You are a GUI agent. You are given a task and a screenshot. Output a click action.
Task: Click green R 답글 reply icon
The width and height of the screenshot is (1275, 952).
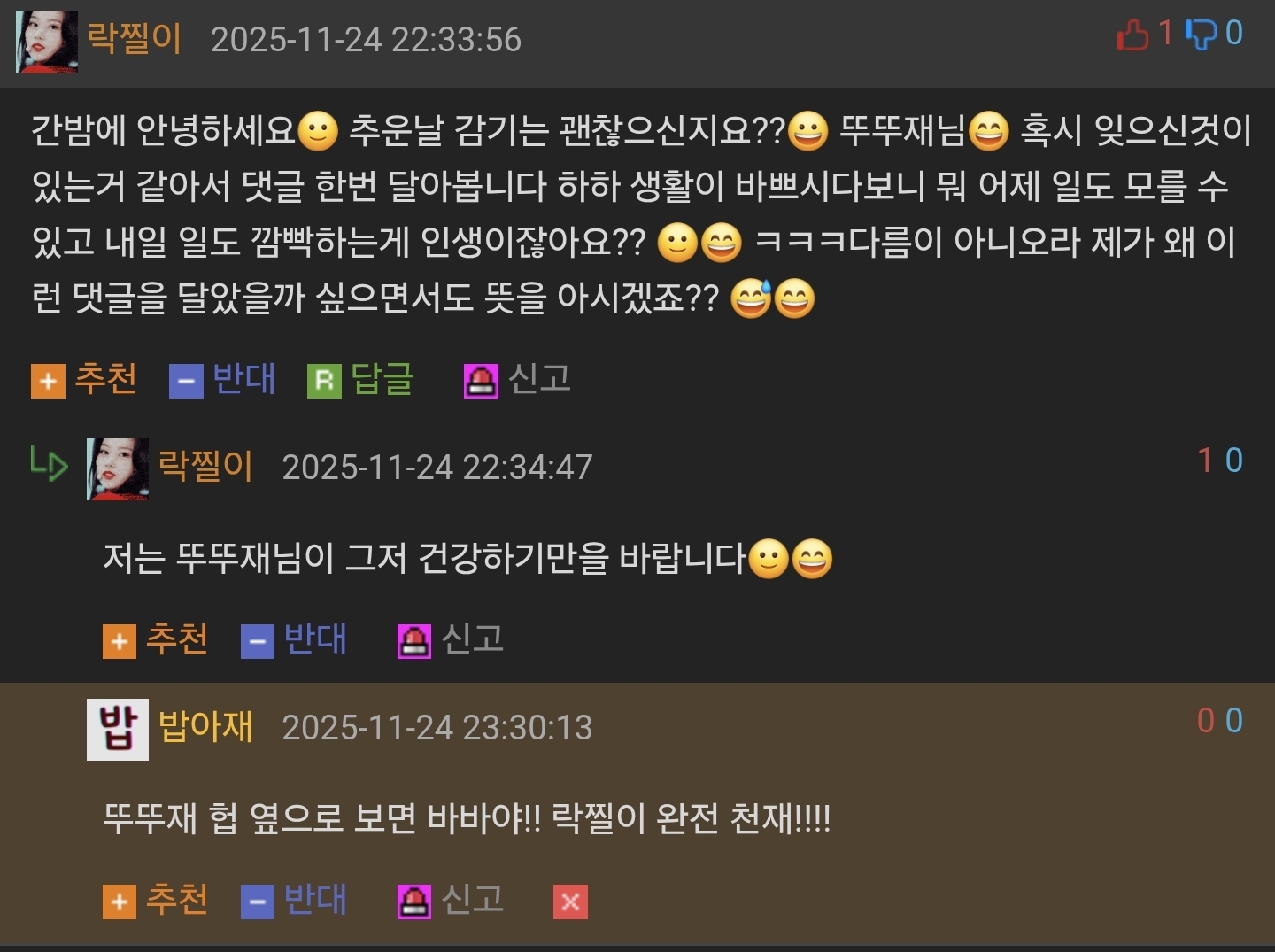pos(324,381)
